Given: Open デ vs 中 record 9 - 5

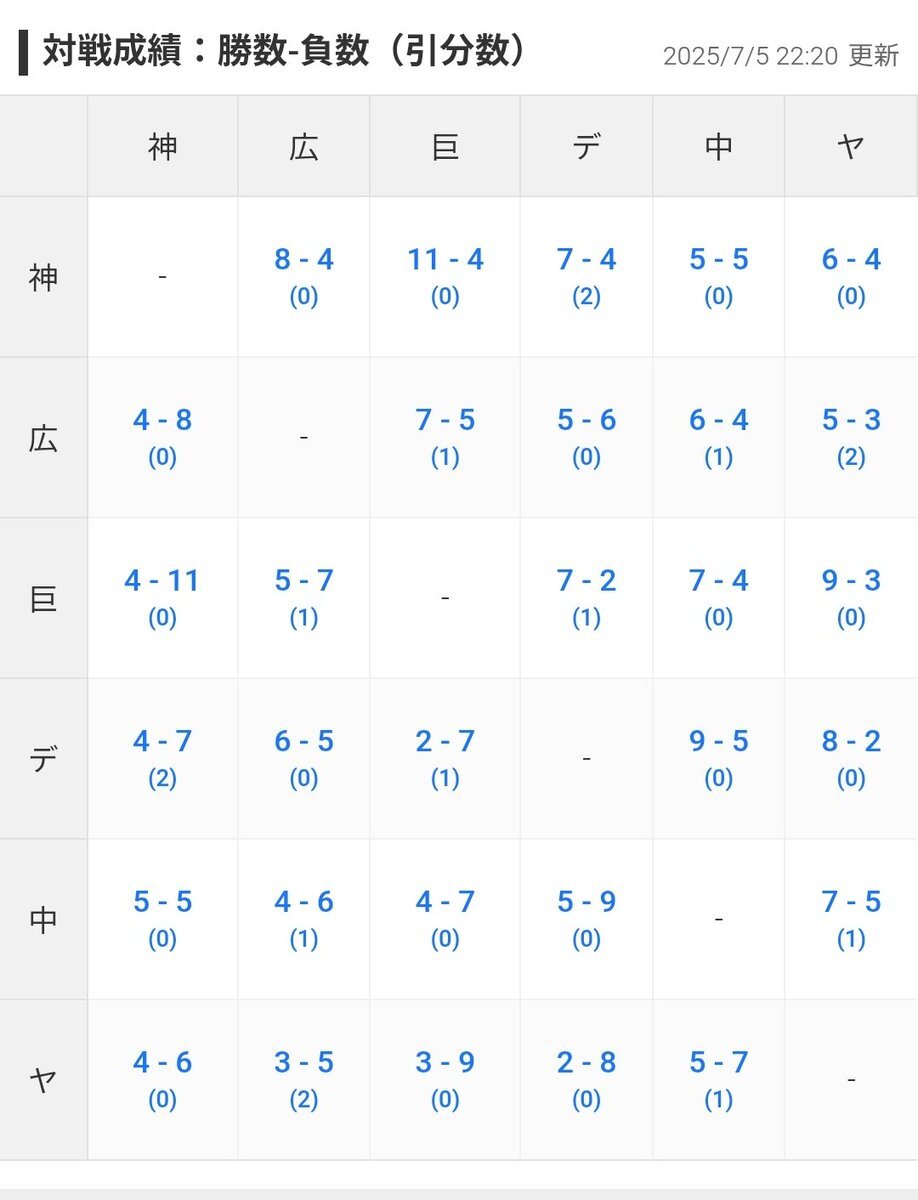Looking at the screenshot, I should pyautogui.click(x=719, y=742).
